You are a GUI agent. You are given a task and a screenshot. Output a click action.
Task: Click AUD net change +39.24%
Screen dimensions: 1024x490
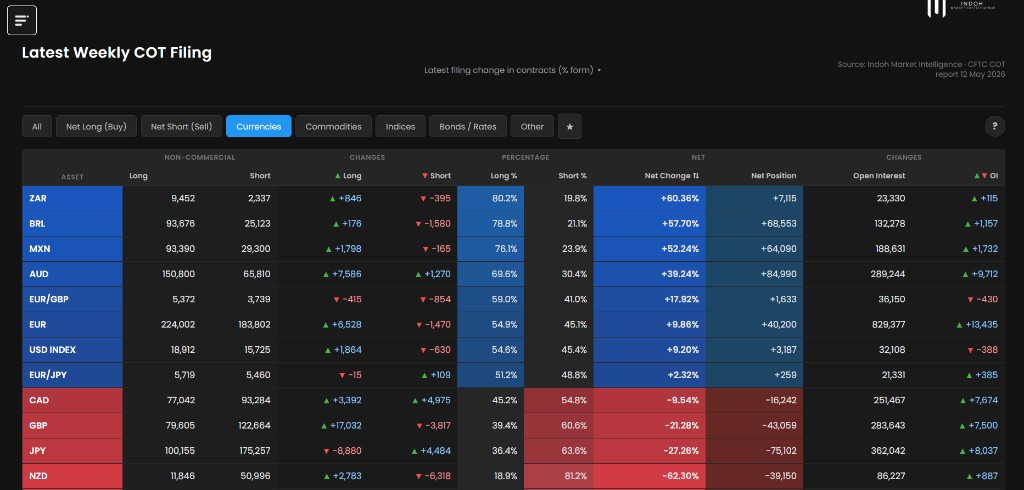[649, 274]
